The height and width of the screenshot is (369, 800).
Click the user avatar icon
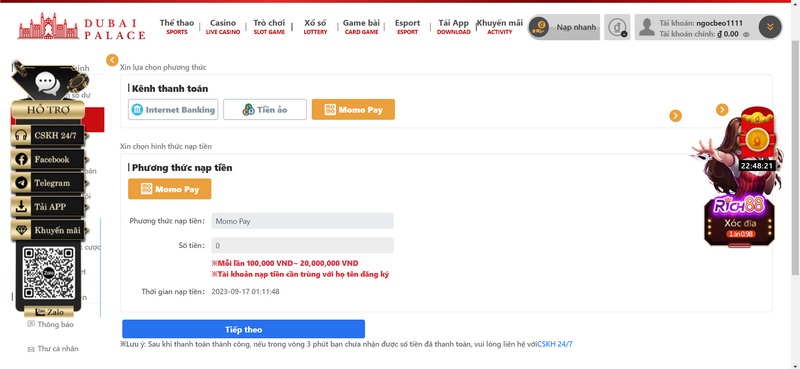coord(646,27)
